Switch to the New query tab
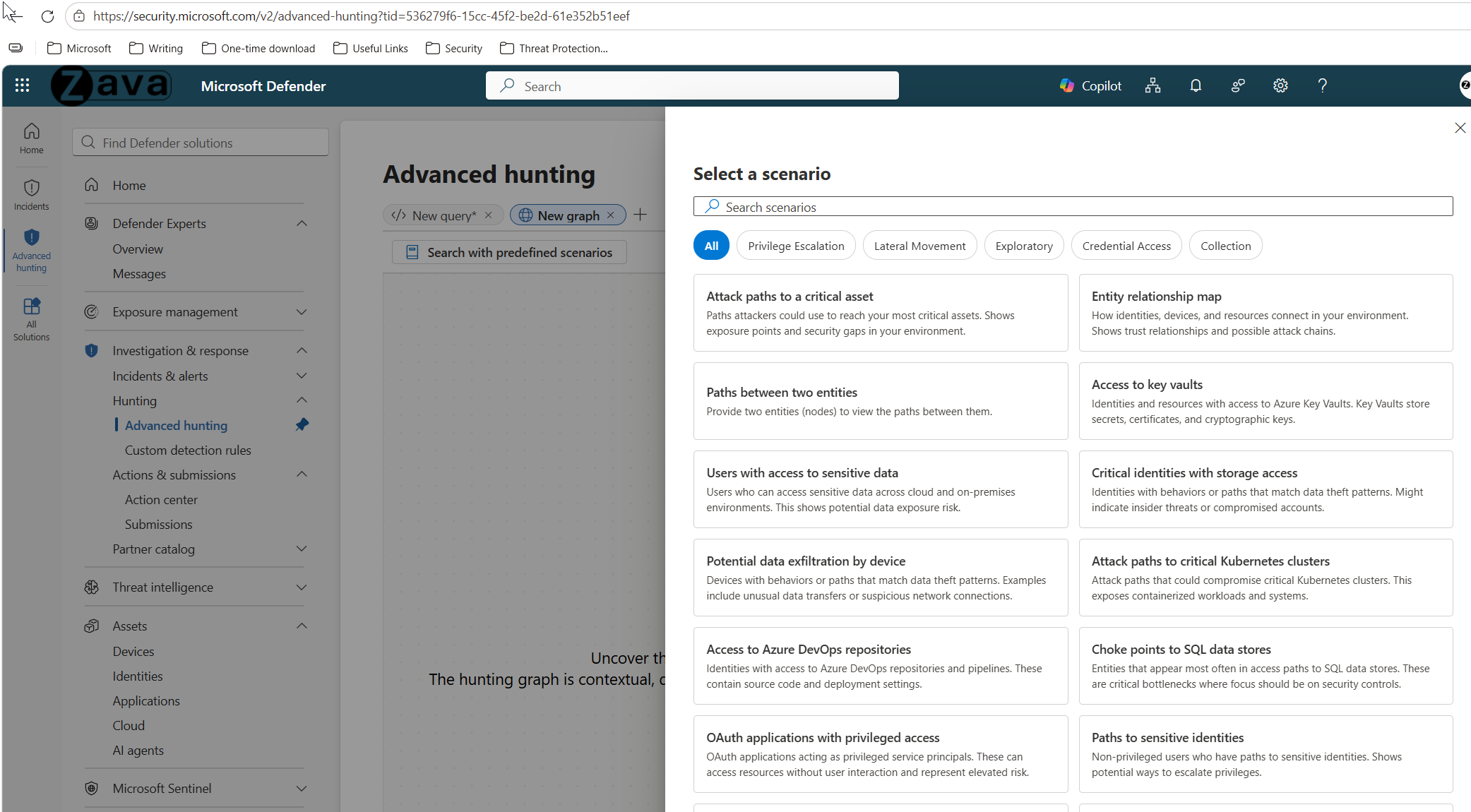The height and width of the screenshot is (812, 1471). tap(443, 215)
